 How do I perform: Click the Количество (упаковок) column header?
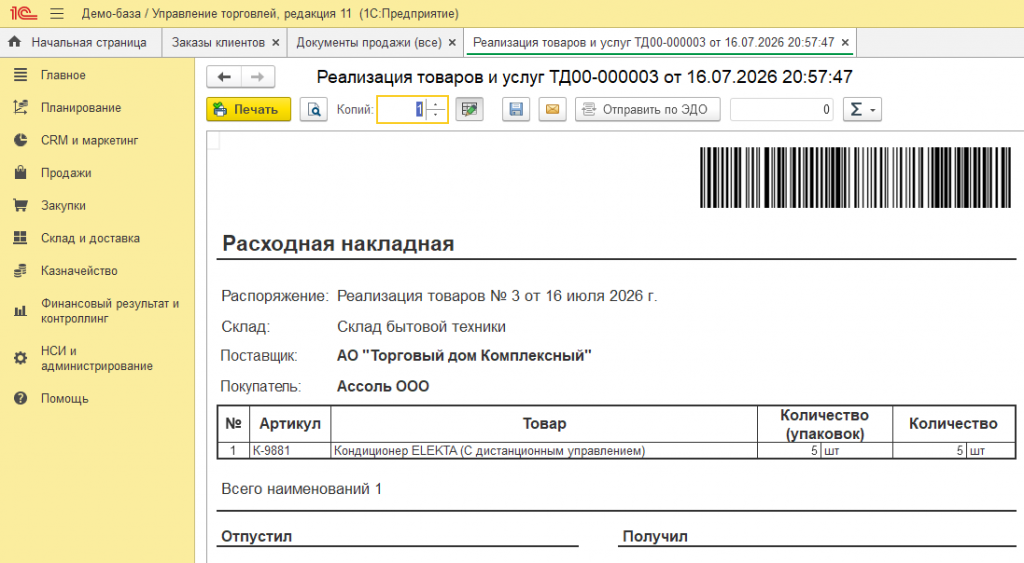[825, 424]
